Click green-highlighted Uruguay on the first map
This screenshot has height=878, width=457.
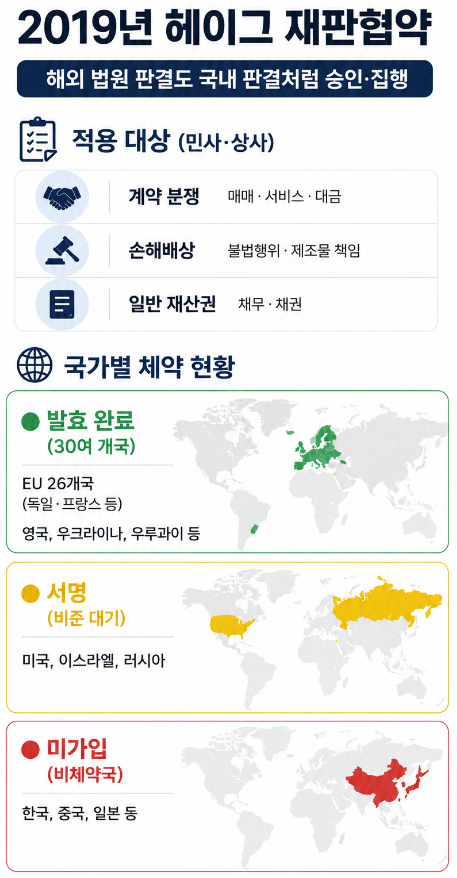(255, 529)
